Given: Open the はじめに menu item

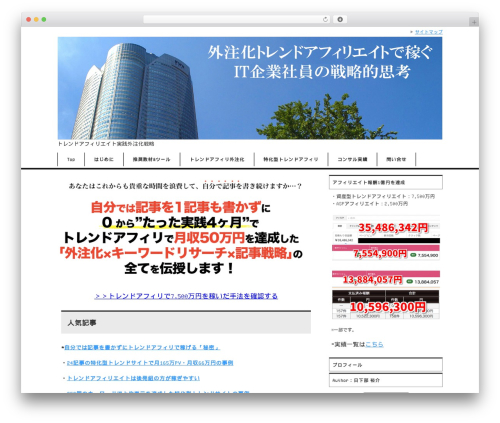Looking at the screenshot, I should click(x=104, y=159).
